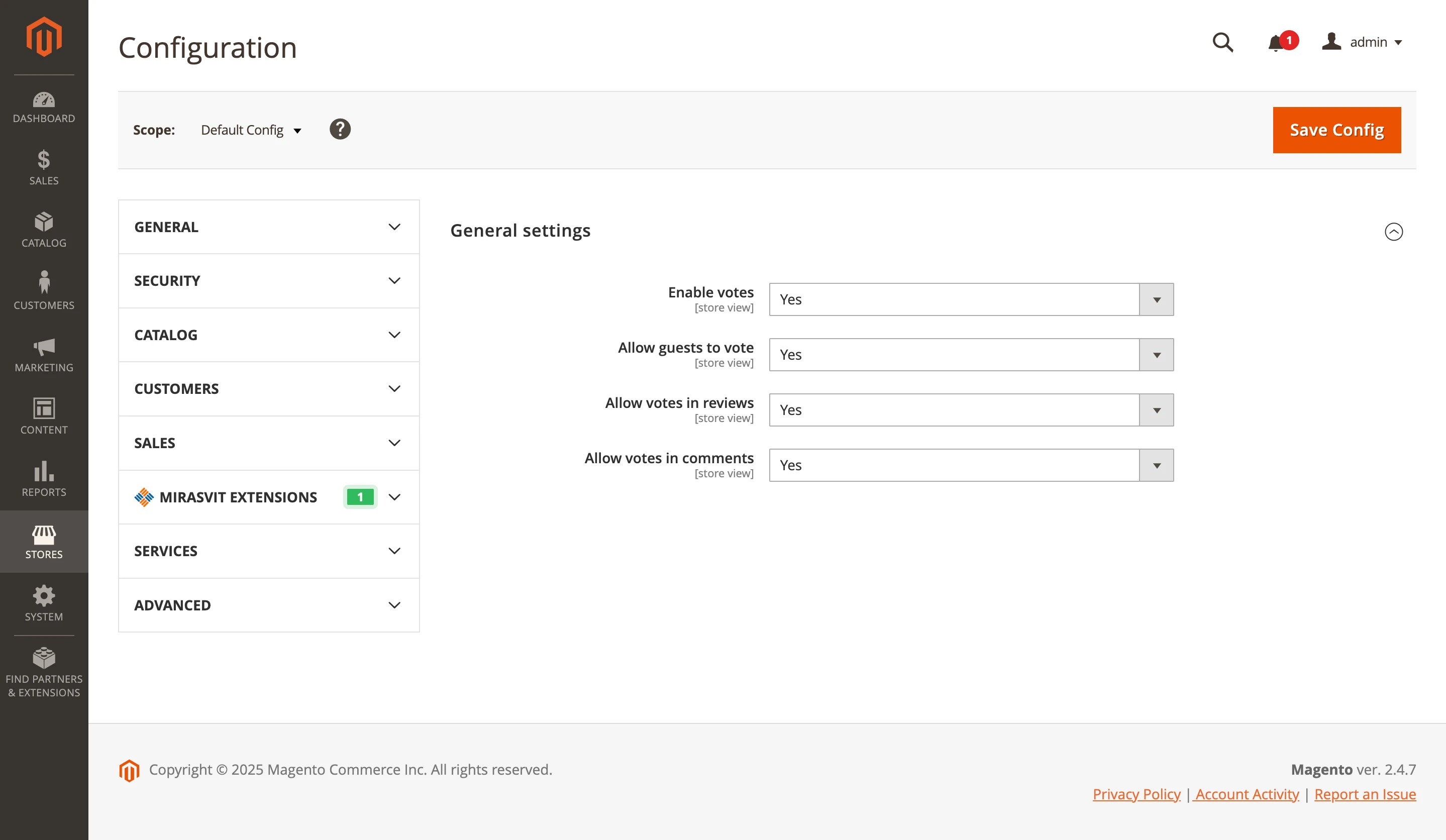The height and width of the screenshot is (840, 1446).
Task: Open the admin search magnifier
Action: pos(1223,43)
